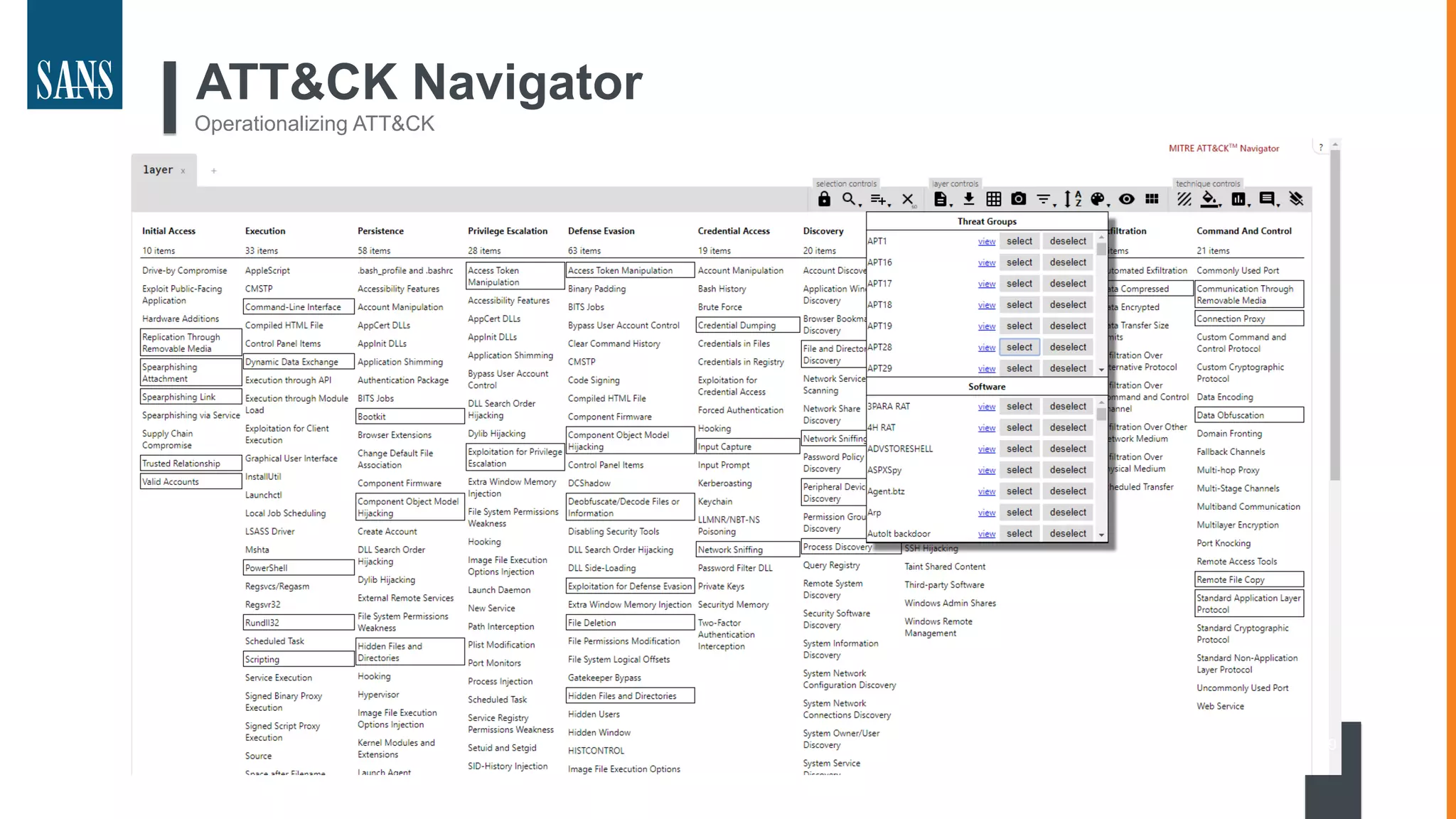Click select for ADVSTORESHELL

click(x=1019, y=449)
